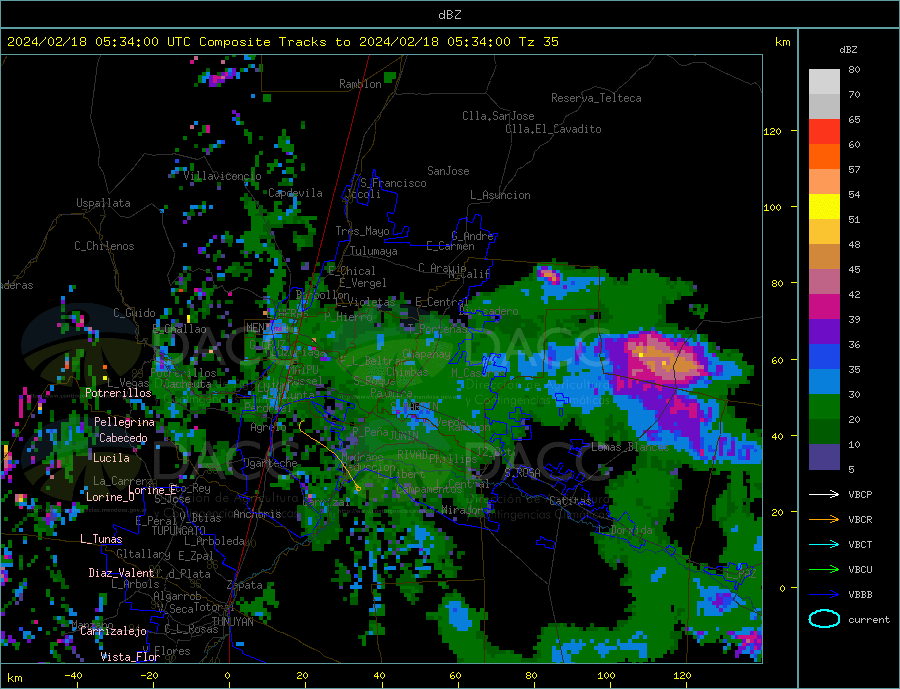The height and width of the screenshot is (689, 900).
Task: Click the Lomas_Blancas place label
Action: click(x=630, y=447)
